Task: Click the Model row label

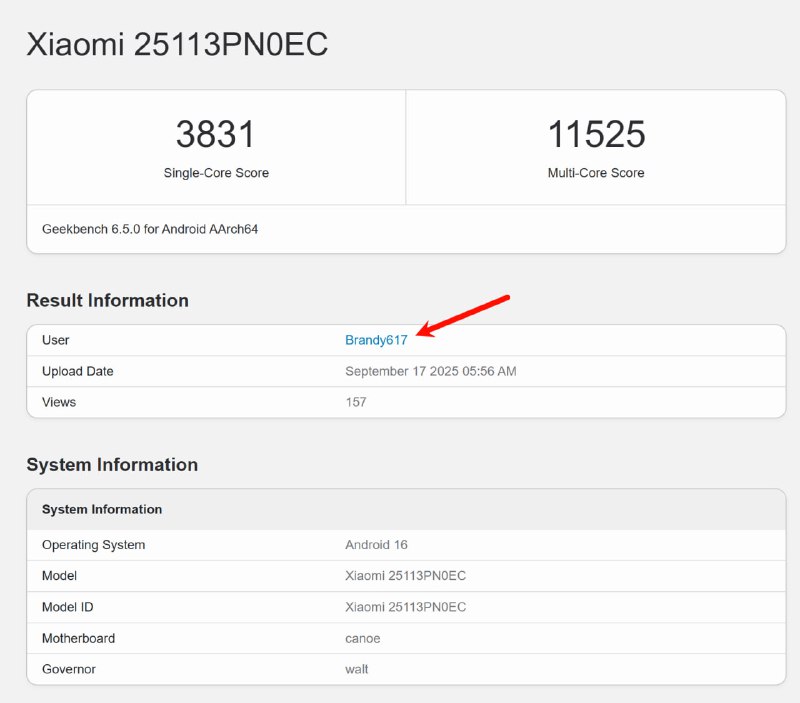Action: tap(59, 576)
